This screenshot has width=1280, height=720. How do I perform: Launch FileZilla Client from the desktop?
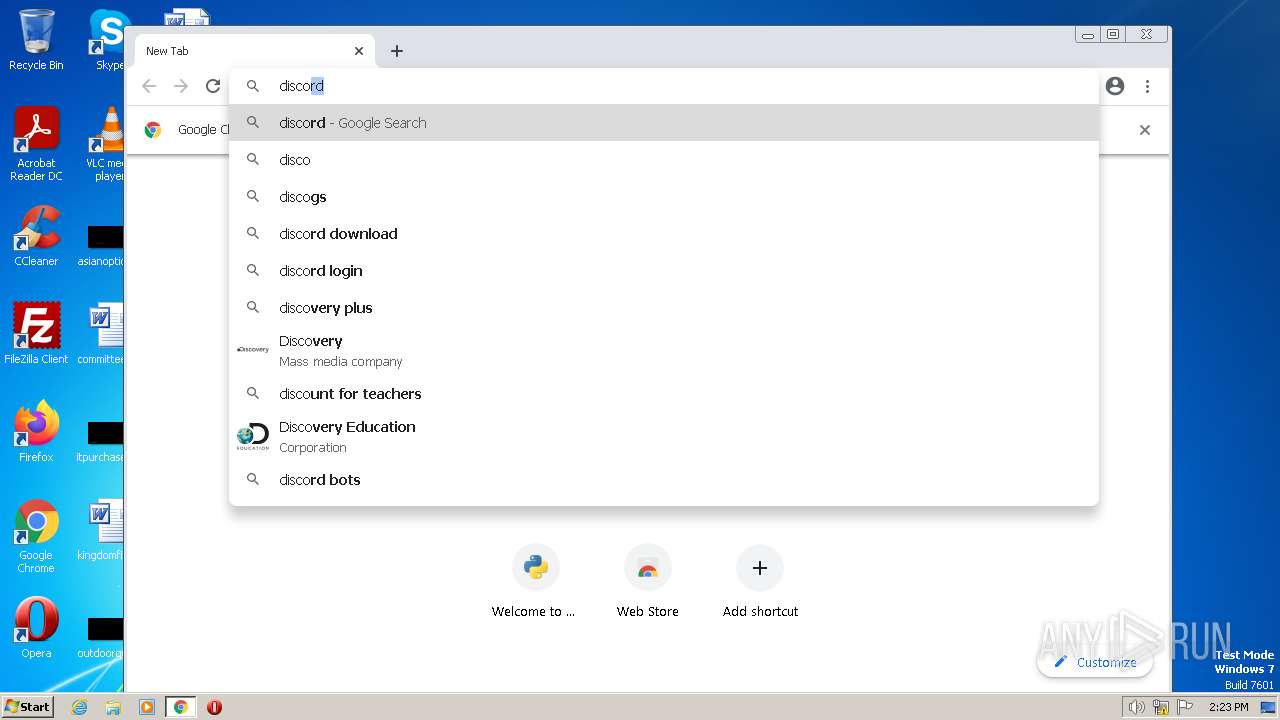(36, 334)
